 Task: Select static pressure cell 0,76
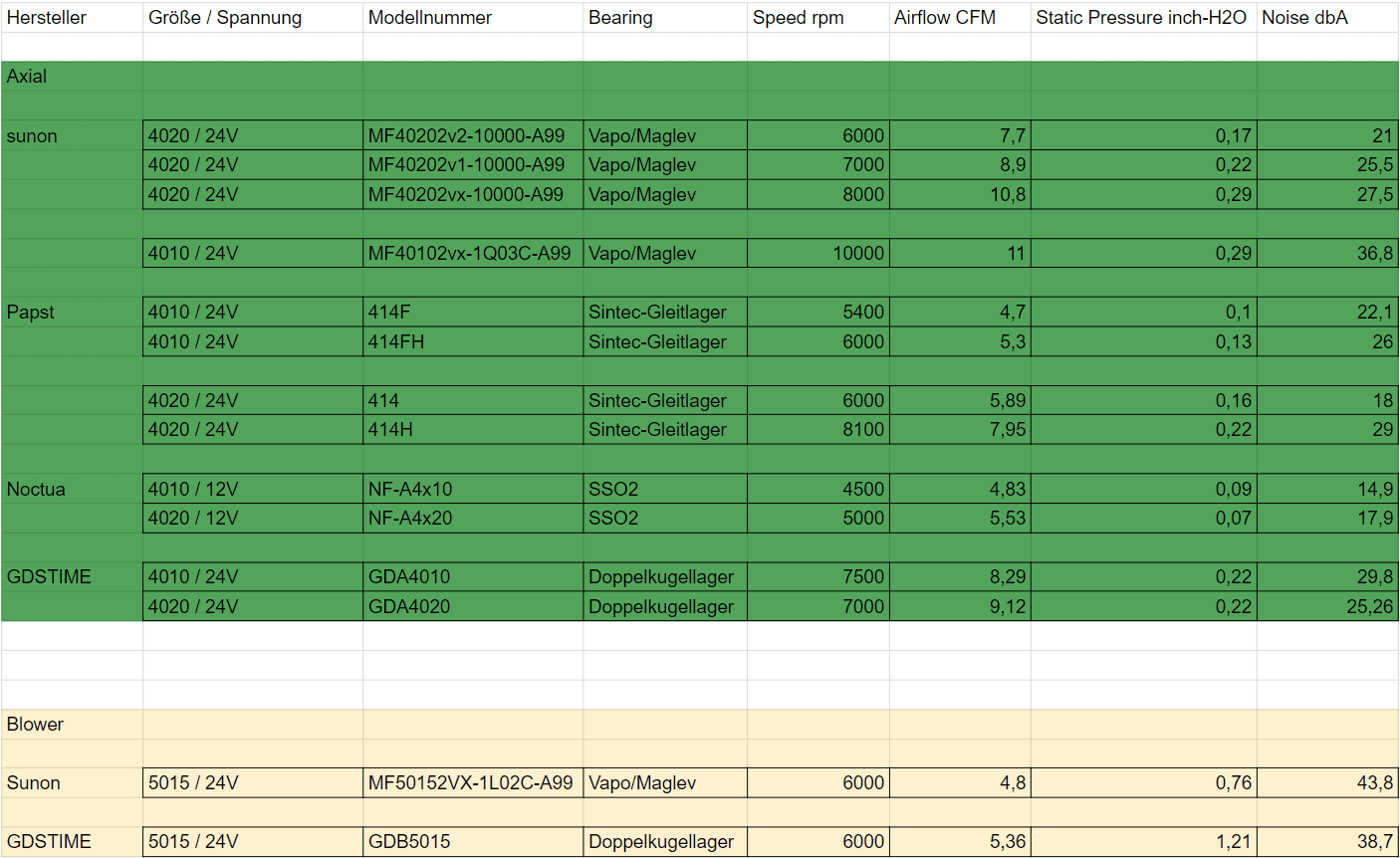1144,783
